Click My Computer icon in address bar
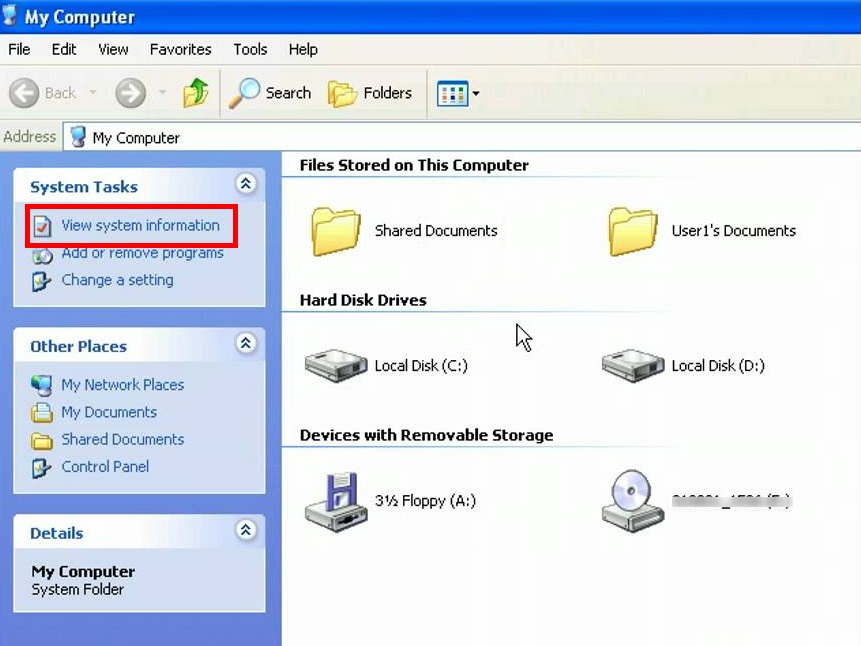This screenshot has width=861, height=646. [79, 137]
